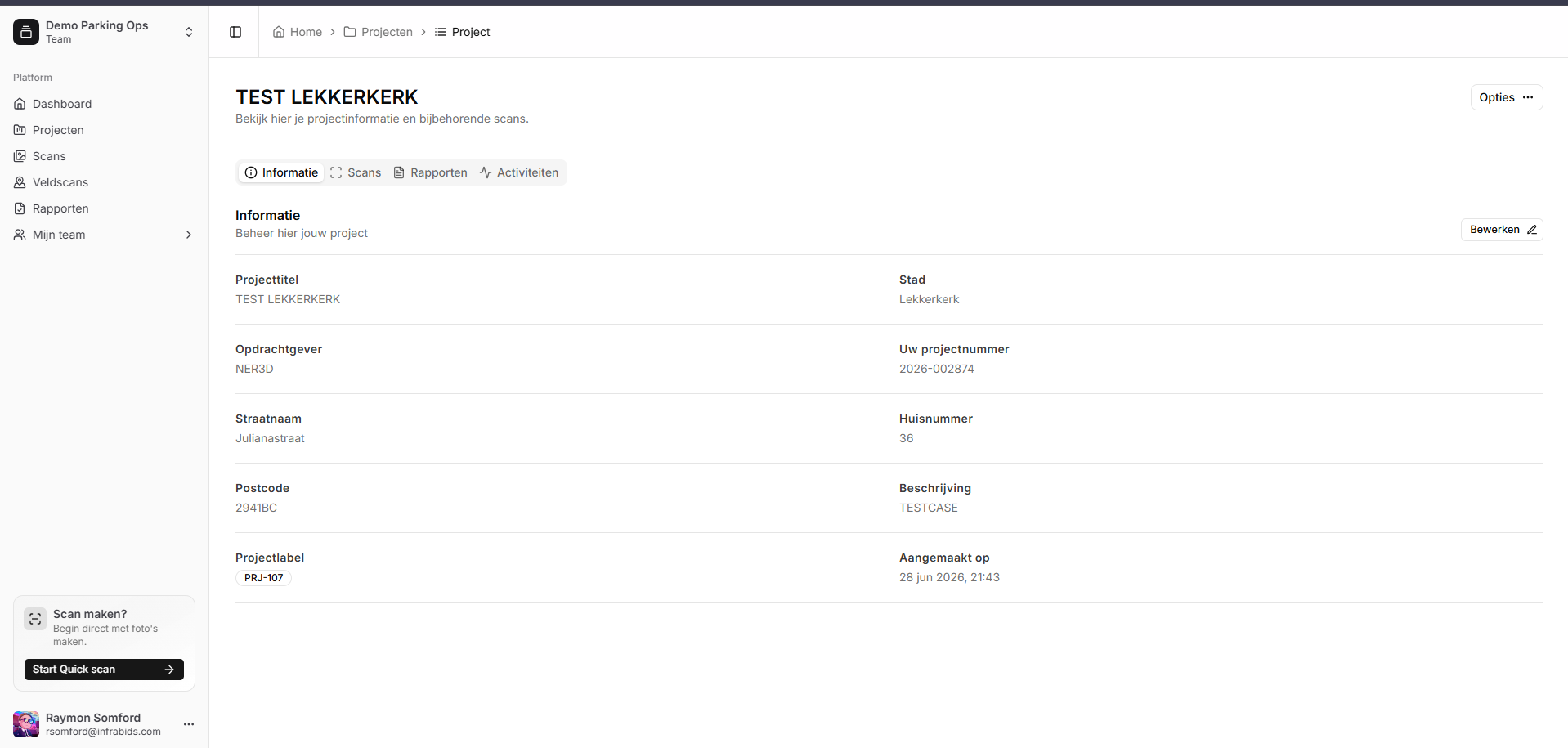Click the Demo Parking Ops team logo
Viewport: 1568px width, 748px height.
pyautogui.click(x=26, y=32)
